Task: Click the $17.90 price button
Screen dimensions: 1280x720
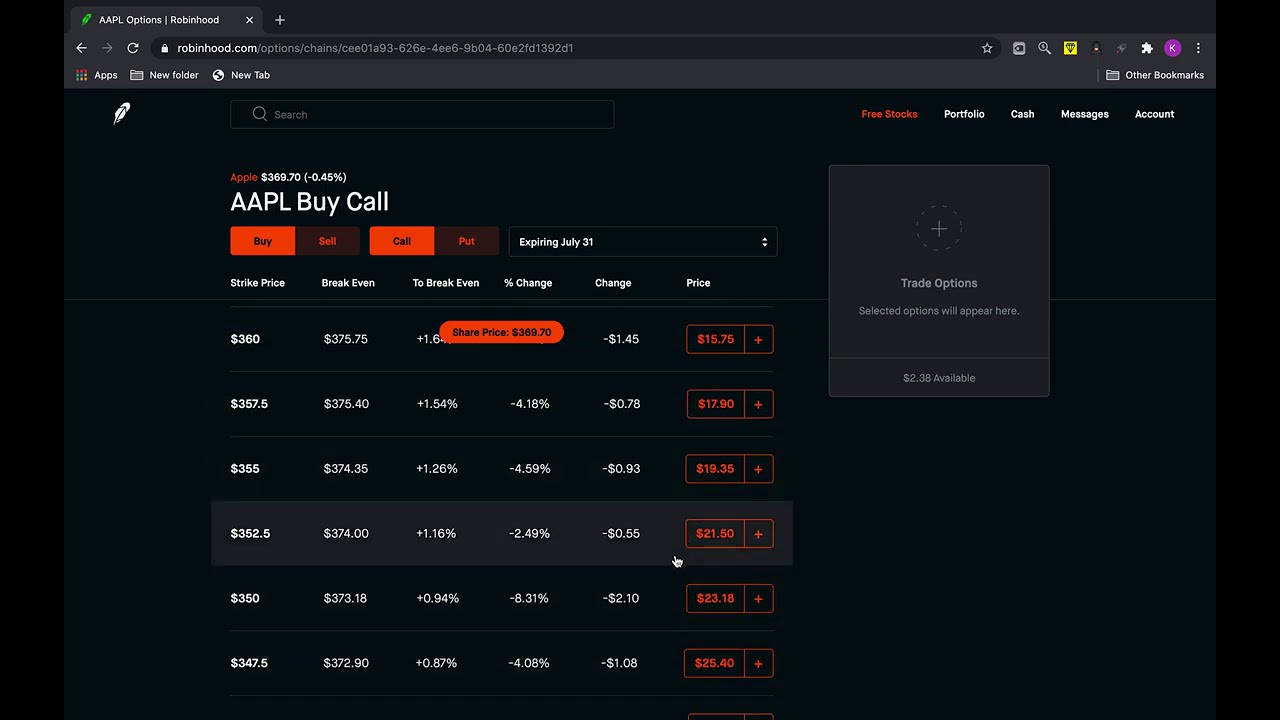Action: point(715,404)
